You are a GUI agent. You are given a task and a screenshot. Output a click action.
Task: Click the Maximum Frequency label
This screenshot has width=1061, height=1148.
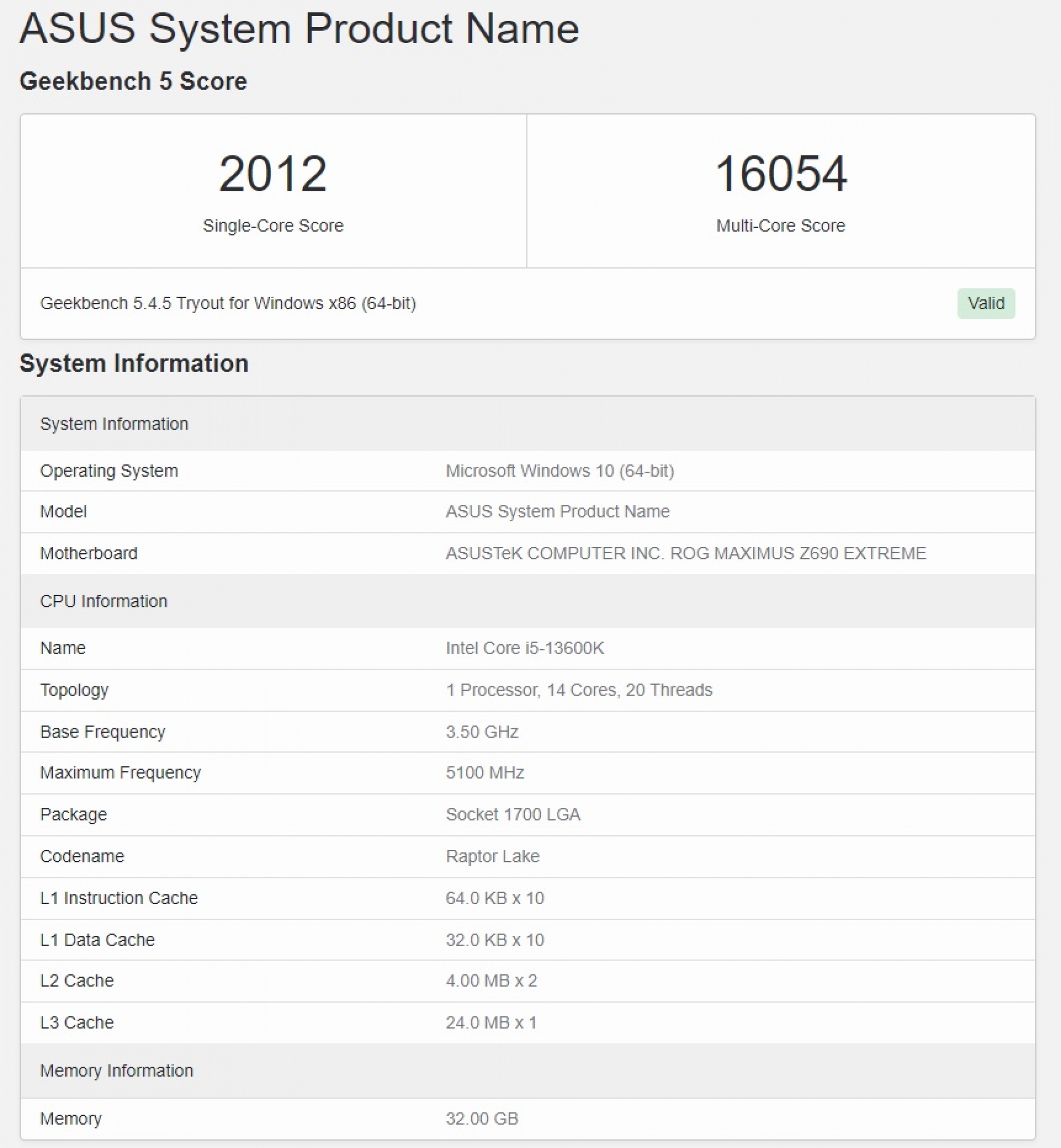[x=121, y=773]
